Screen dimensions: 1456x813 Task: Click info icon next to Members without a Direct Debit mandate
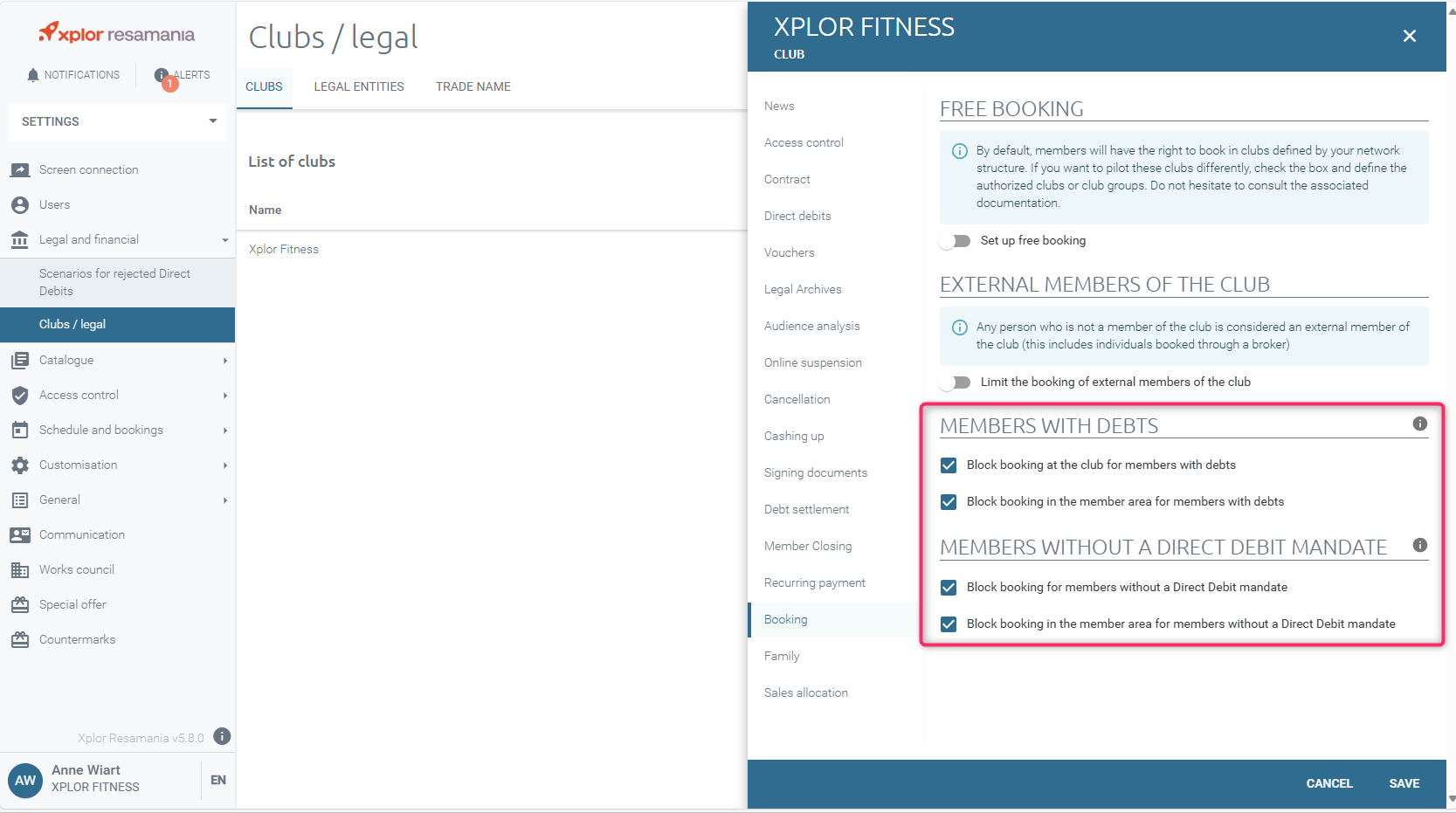click(1420, 545)
